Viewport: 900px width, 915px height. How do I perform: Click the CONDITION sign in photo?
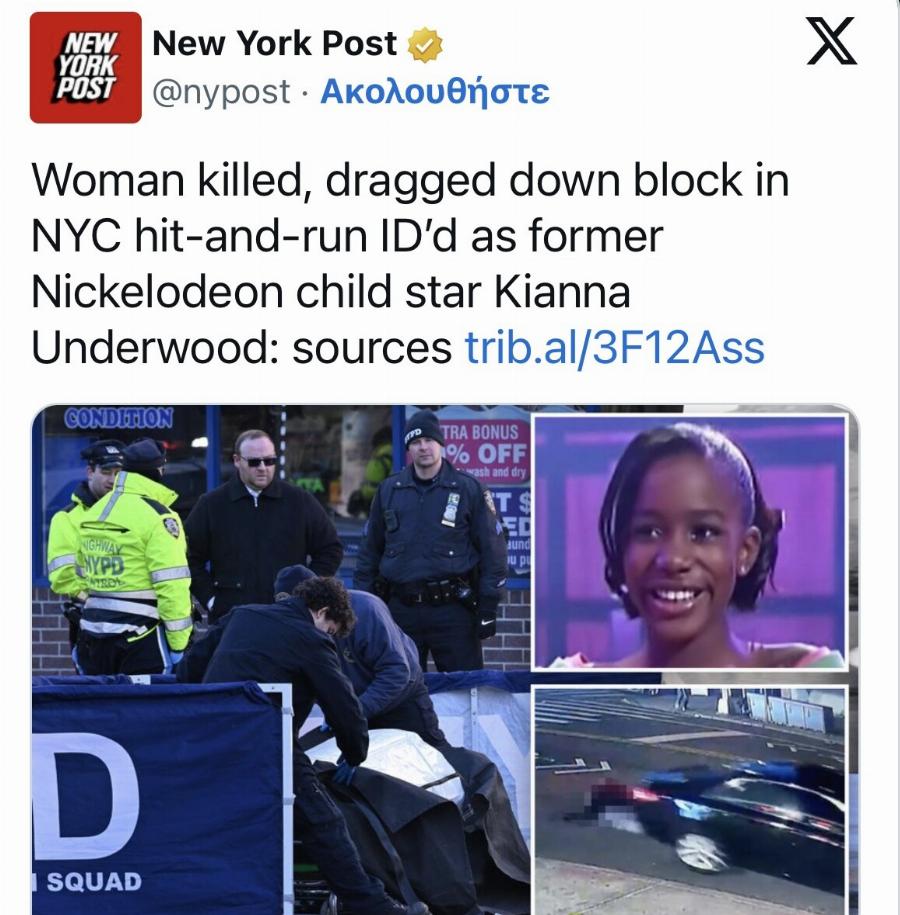tap(118, 418)
